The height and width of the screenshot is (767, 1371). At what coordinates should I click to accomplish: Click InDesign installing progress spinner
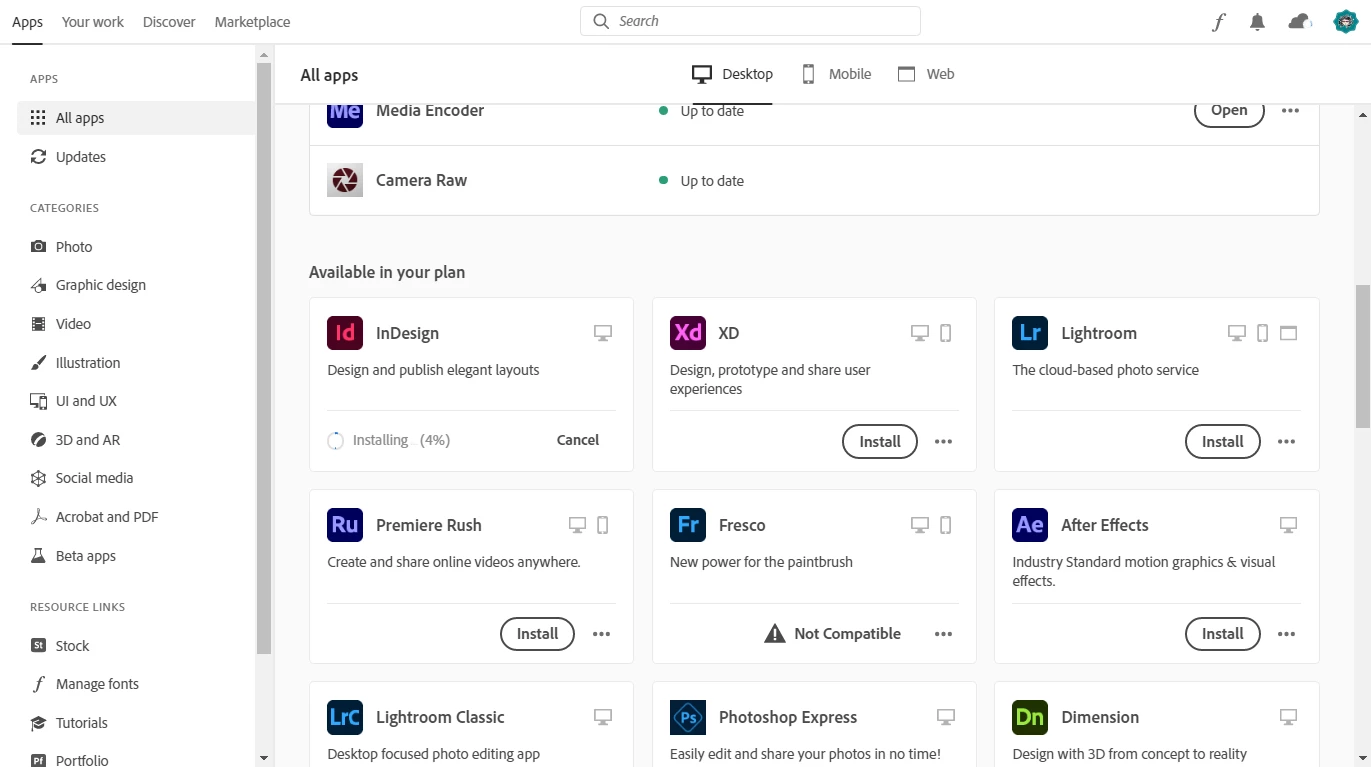tap(336, 441)
